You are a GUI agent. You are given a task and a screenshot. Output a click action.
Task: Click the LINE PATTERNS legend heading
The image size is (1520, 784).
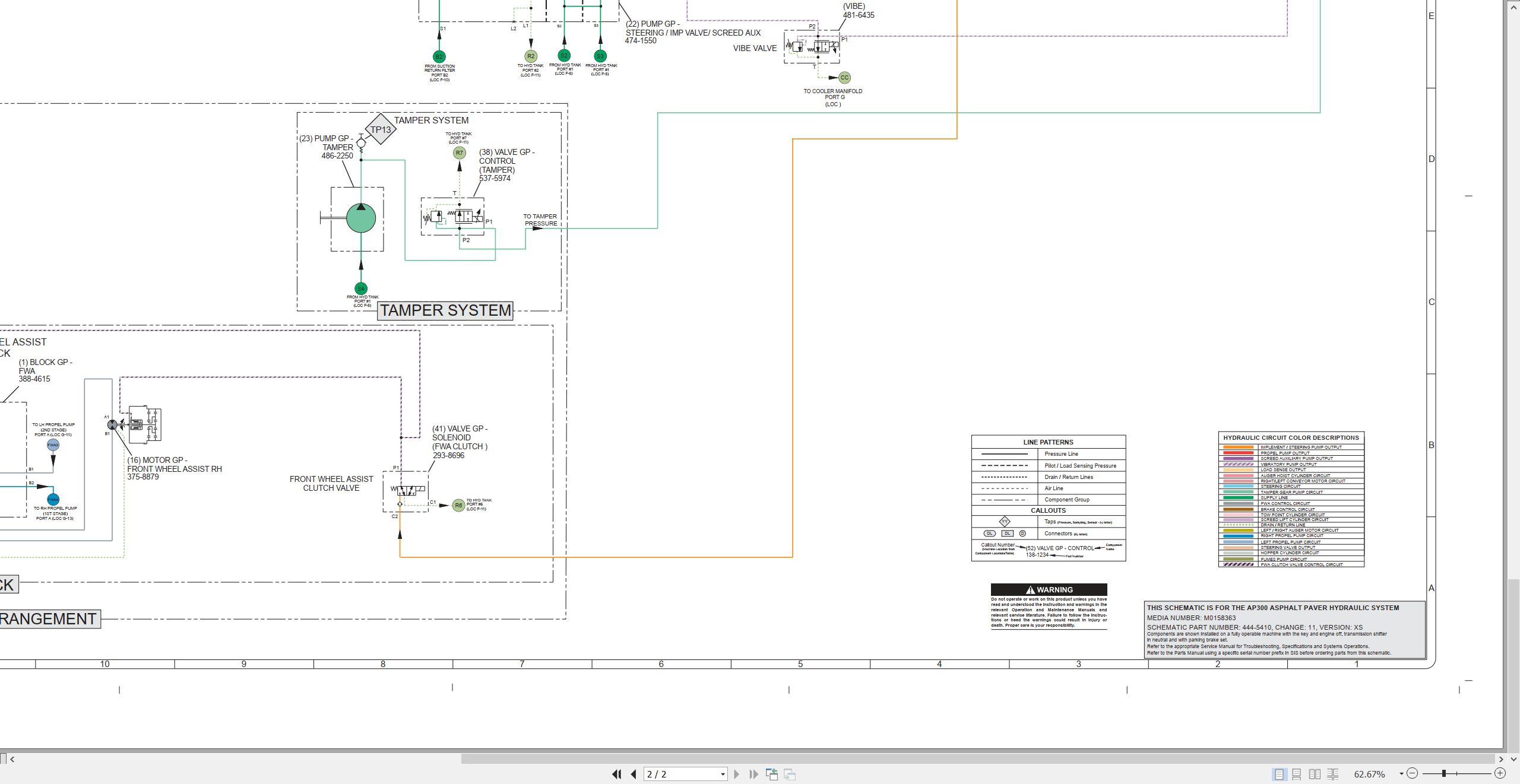coord(1048,442)
